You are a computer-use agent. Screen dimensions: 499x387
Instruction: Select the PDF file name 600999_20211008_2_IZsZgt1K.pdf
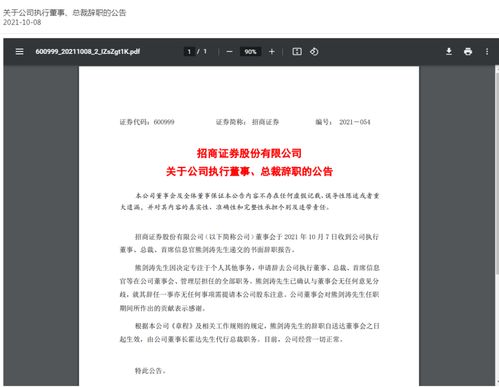pos(88,52)
